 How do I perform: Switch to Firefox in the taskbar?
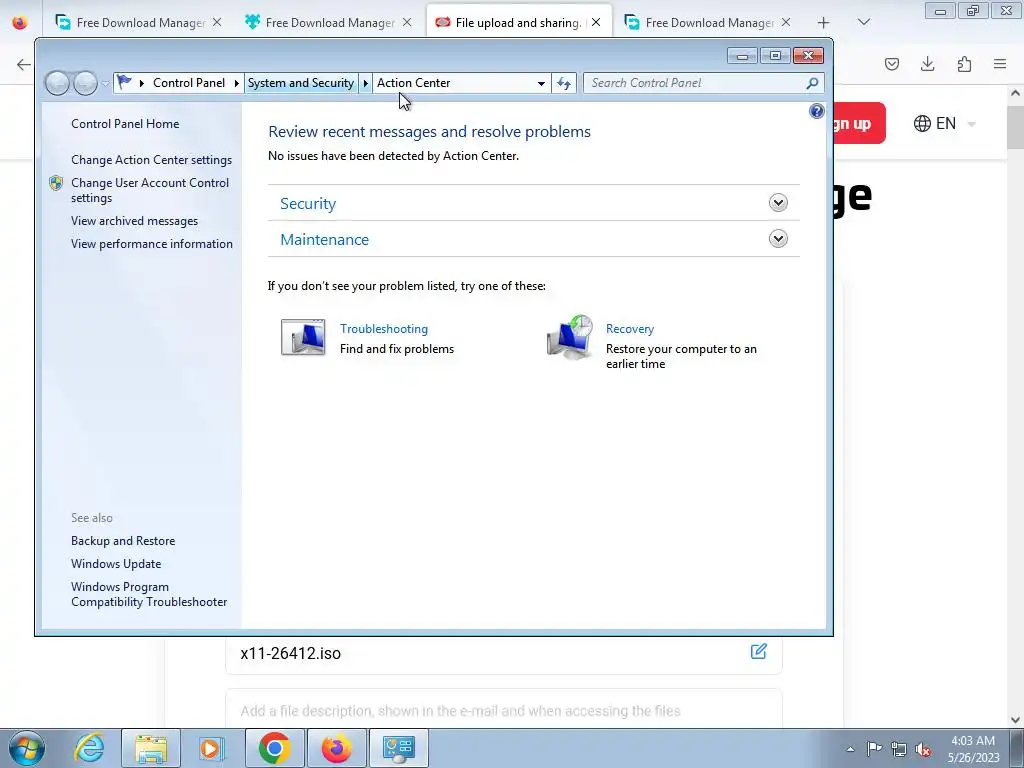click(336, 748)
